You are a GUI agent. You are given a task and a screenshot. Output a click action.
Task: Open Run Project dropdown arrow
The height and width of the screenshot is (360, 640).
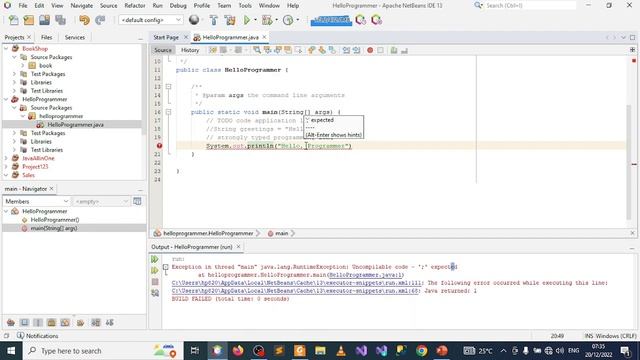click(x=255, y=20)
